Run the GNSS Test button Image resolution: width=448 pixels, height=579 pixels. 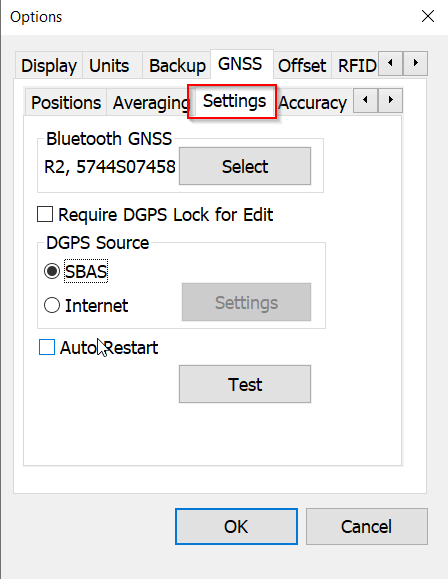tap(245, 384)
